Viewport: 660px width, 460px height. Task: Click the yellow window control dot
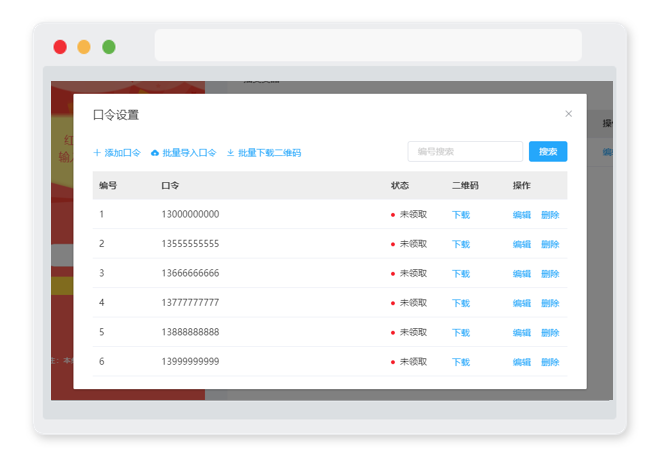click(x=84, y=47)
